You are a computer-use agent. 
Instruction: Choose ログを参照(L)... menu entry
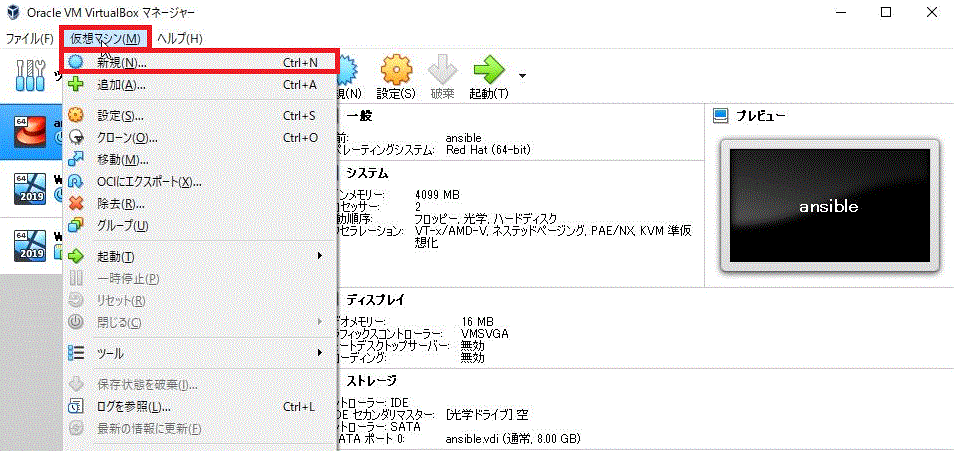coord(200,407)
